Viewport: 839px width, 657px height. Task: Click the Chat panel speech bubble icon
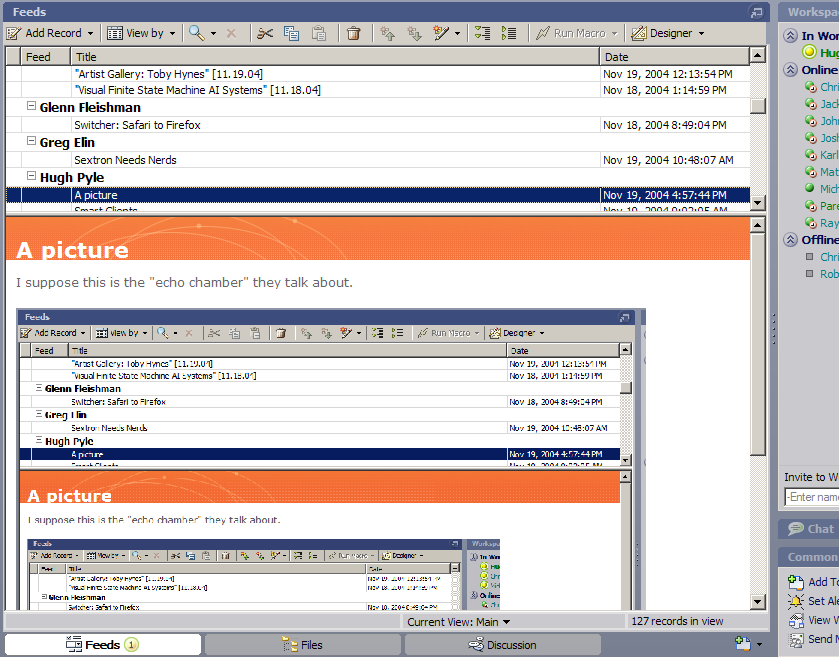[x=796, y=529]
